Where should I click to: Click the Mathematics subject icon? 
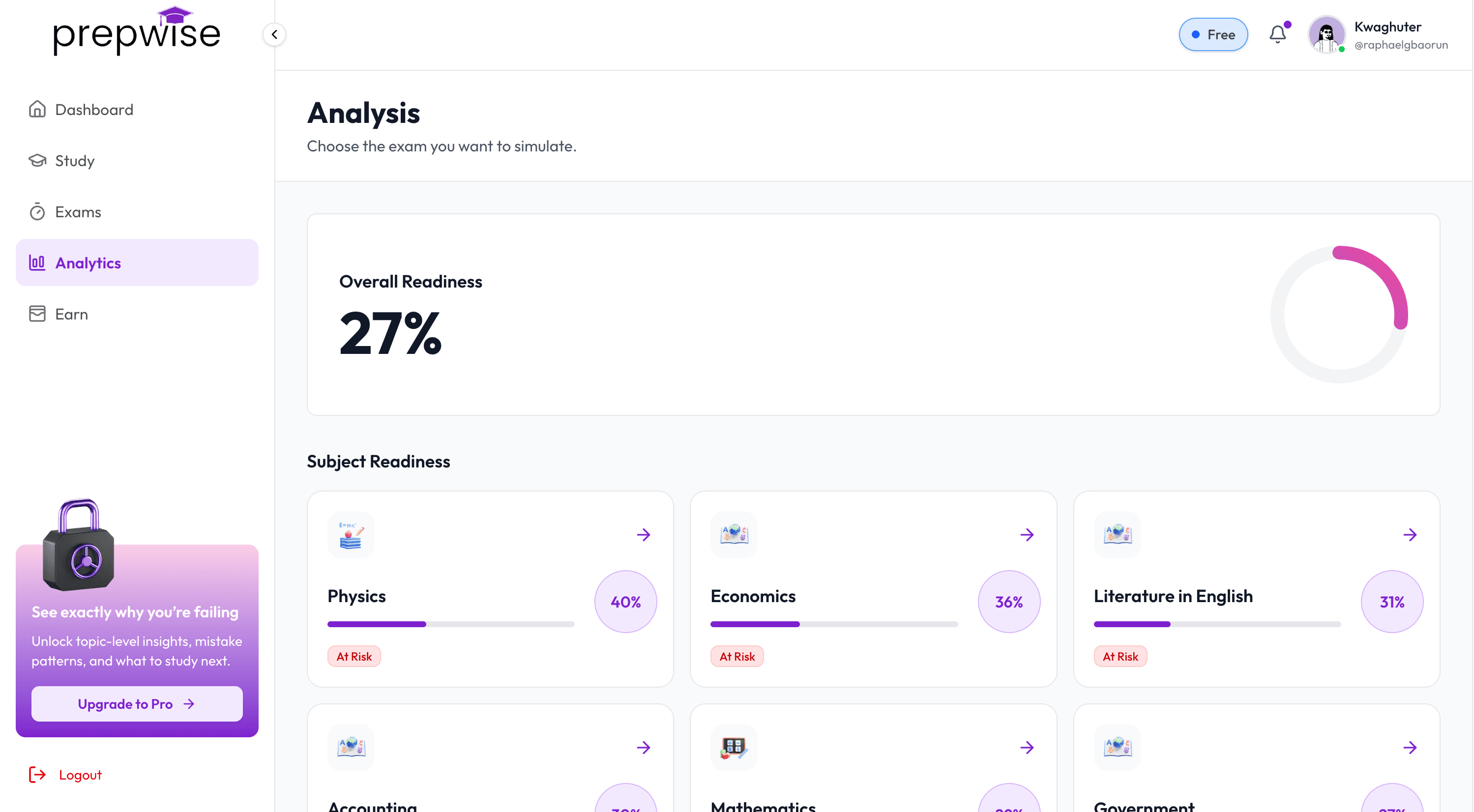pyautogui.click(x=734, y=747)
